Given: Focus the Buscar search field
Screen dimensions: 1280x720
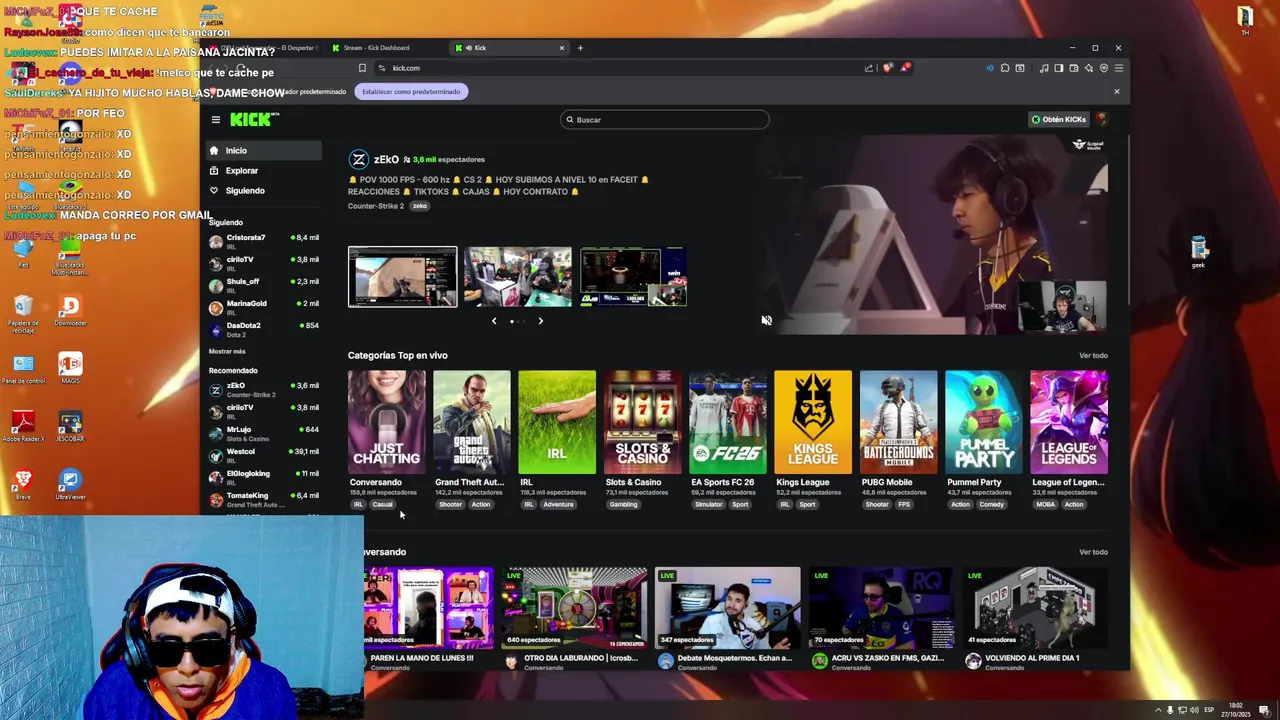Looking at the screenshot, I should [x=665, y=120].
